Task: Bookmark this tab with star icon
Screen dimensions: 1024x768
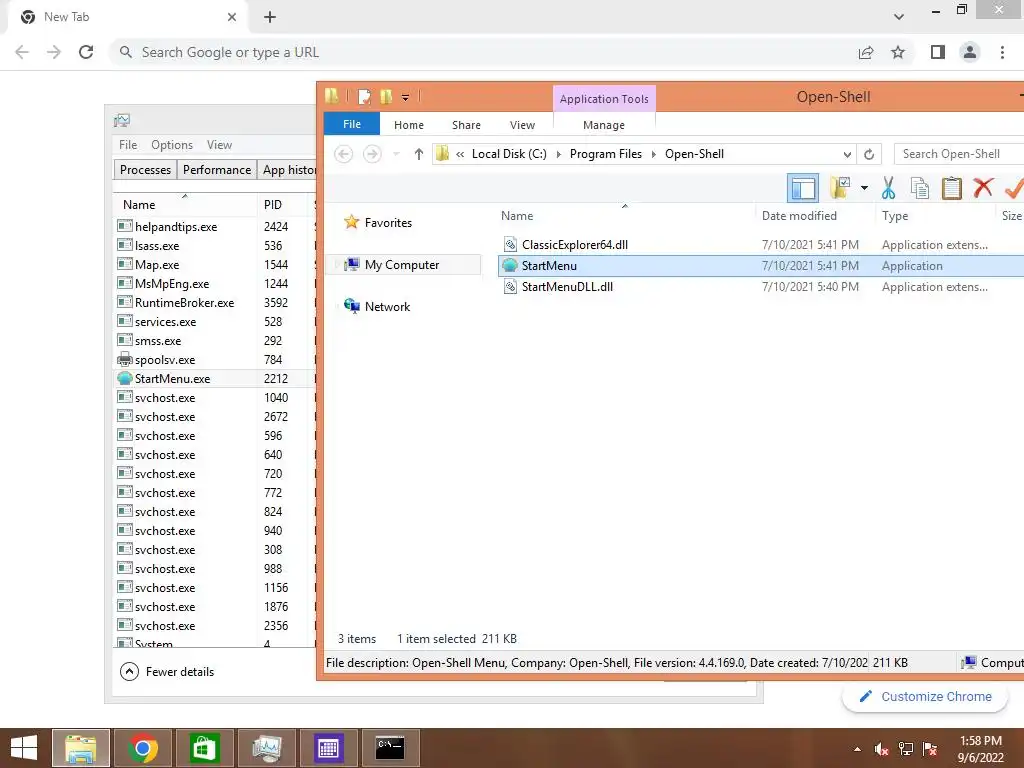Action: click(898, 52)
